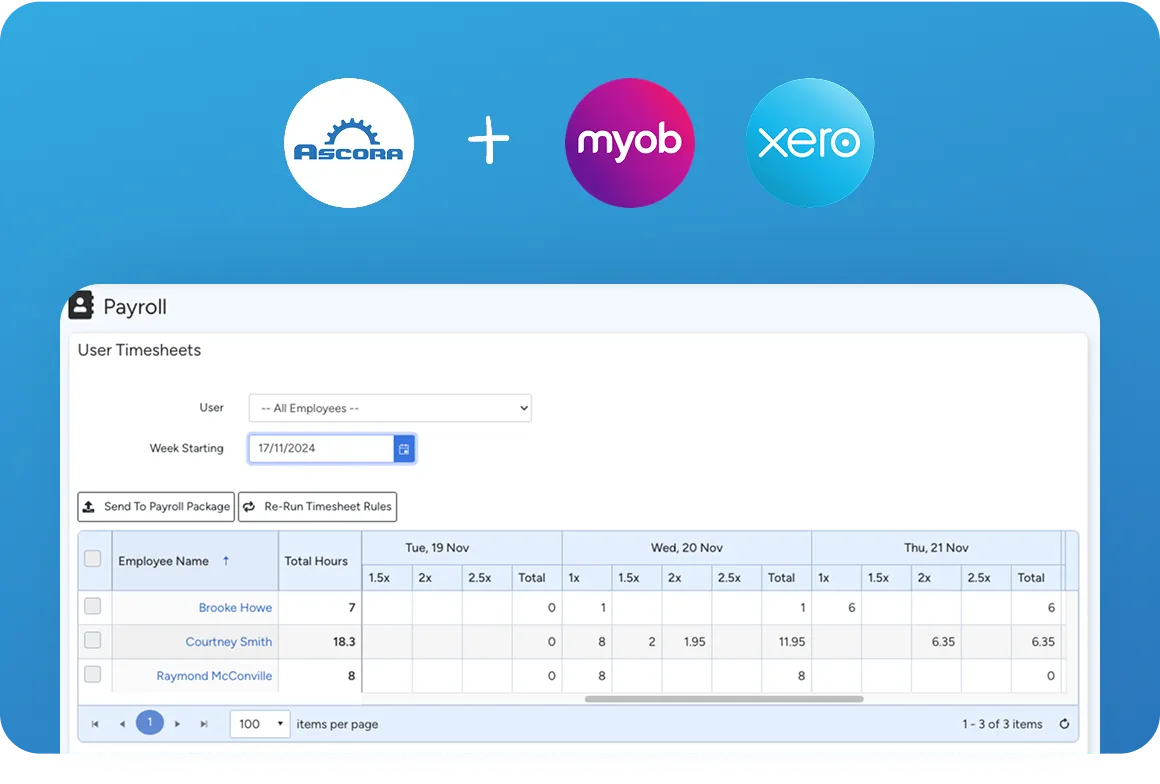Click the Xero logo circle
1160x784 pixels.
(x=809, y=143)
